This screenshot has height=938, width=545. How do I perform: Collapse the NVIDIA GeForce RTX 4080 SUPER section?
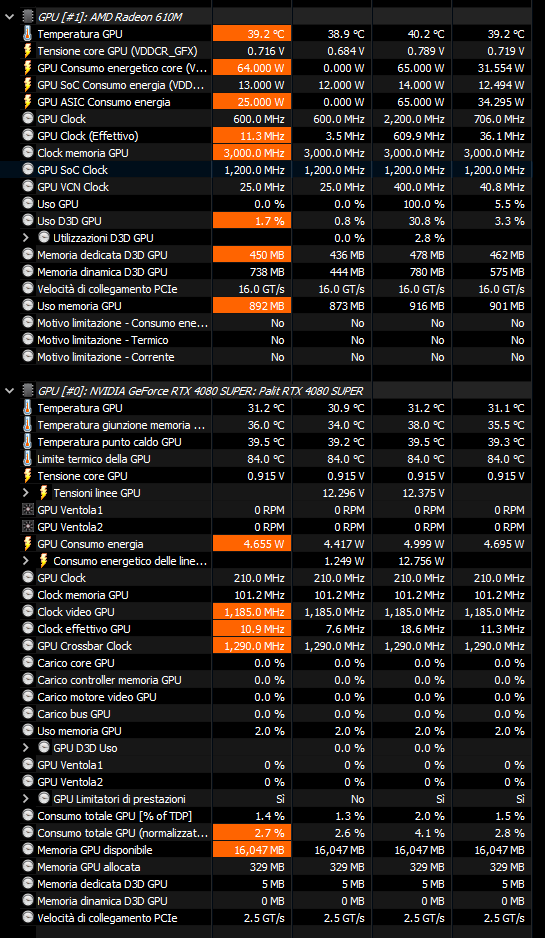point(10,391)
